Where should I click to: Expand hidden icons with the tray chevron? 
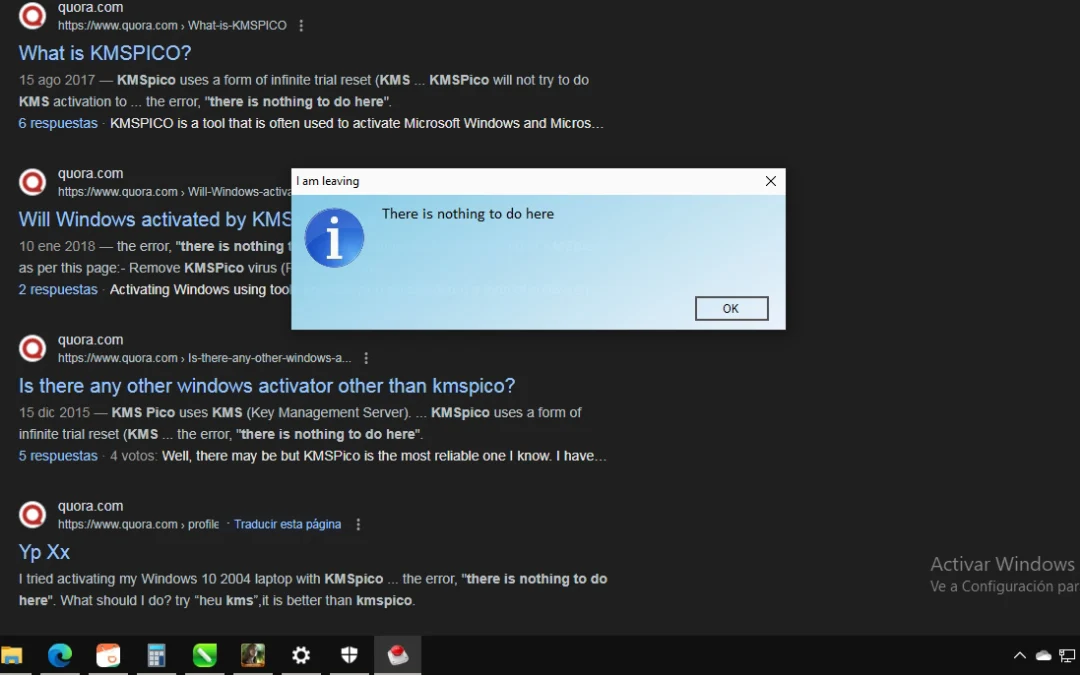[1019, 655]
